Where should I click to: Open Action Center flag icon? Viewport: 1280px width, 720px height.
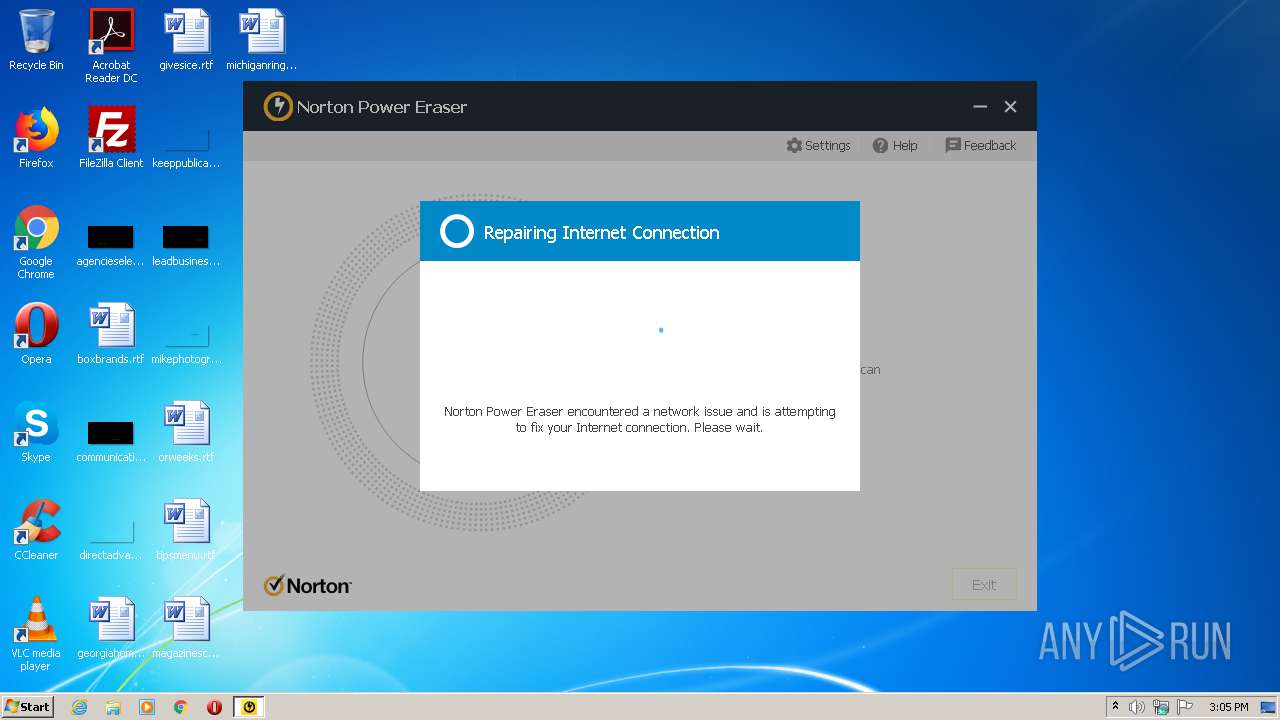coord(1185,707)
